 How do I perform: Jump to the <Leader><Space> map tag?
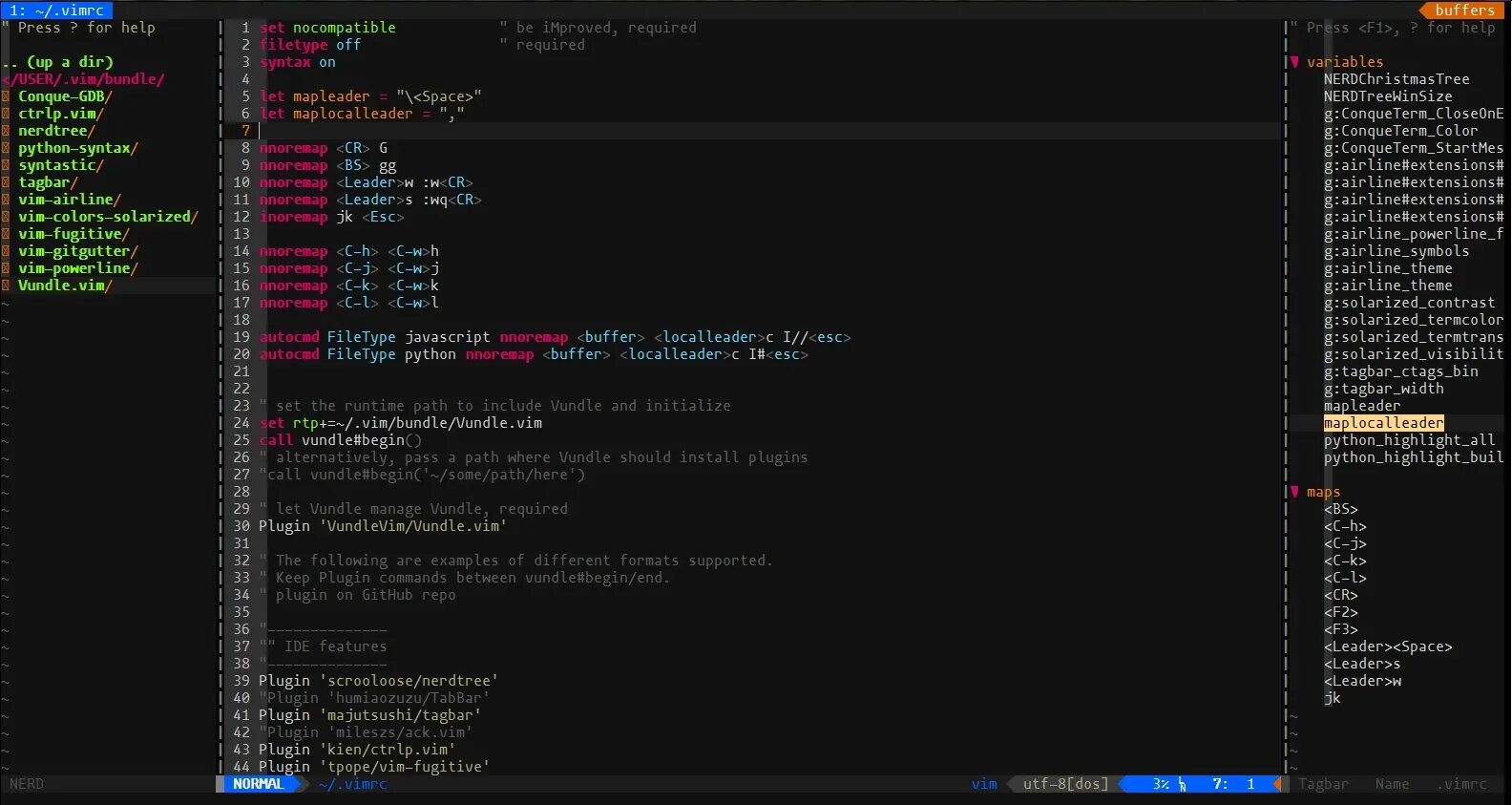point(1388,646)
